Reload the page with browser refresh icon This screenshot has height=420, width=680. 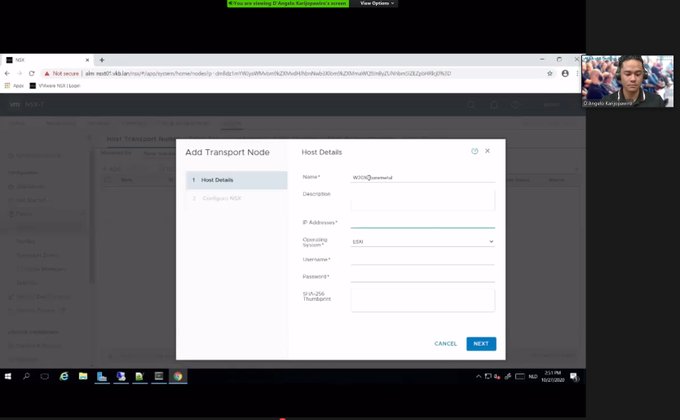[32, 73]
